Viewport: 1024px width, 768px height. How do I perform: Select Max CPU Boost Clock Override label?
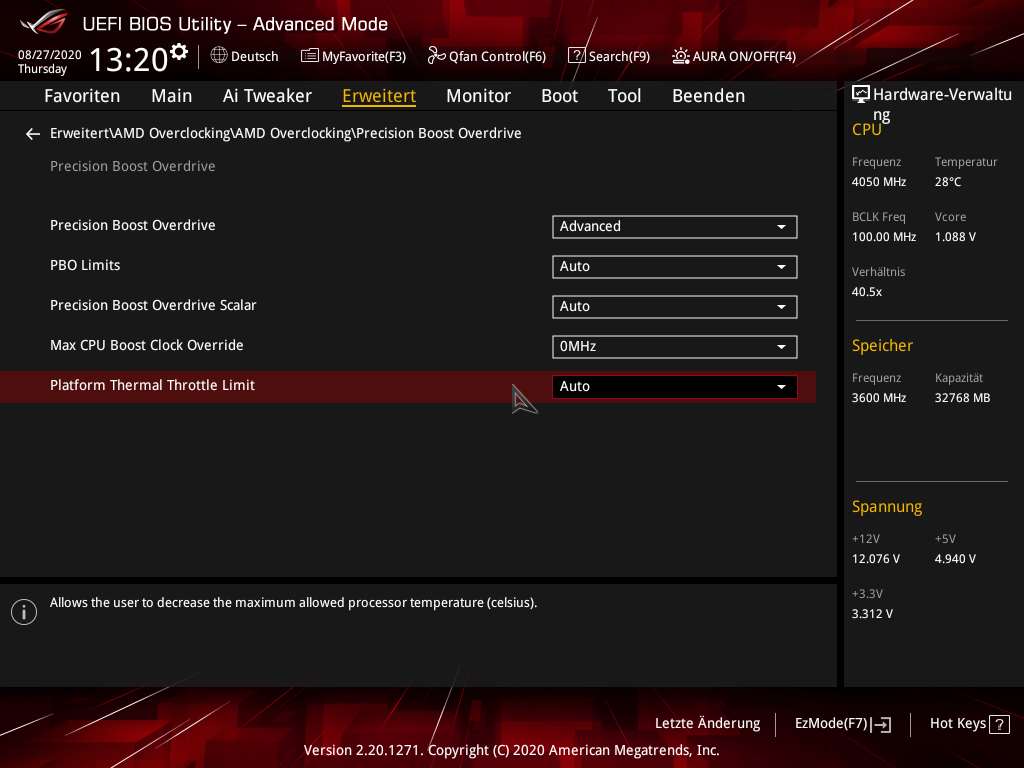tap(146, 345)
